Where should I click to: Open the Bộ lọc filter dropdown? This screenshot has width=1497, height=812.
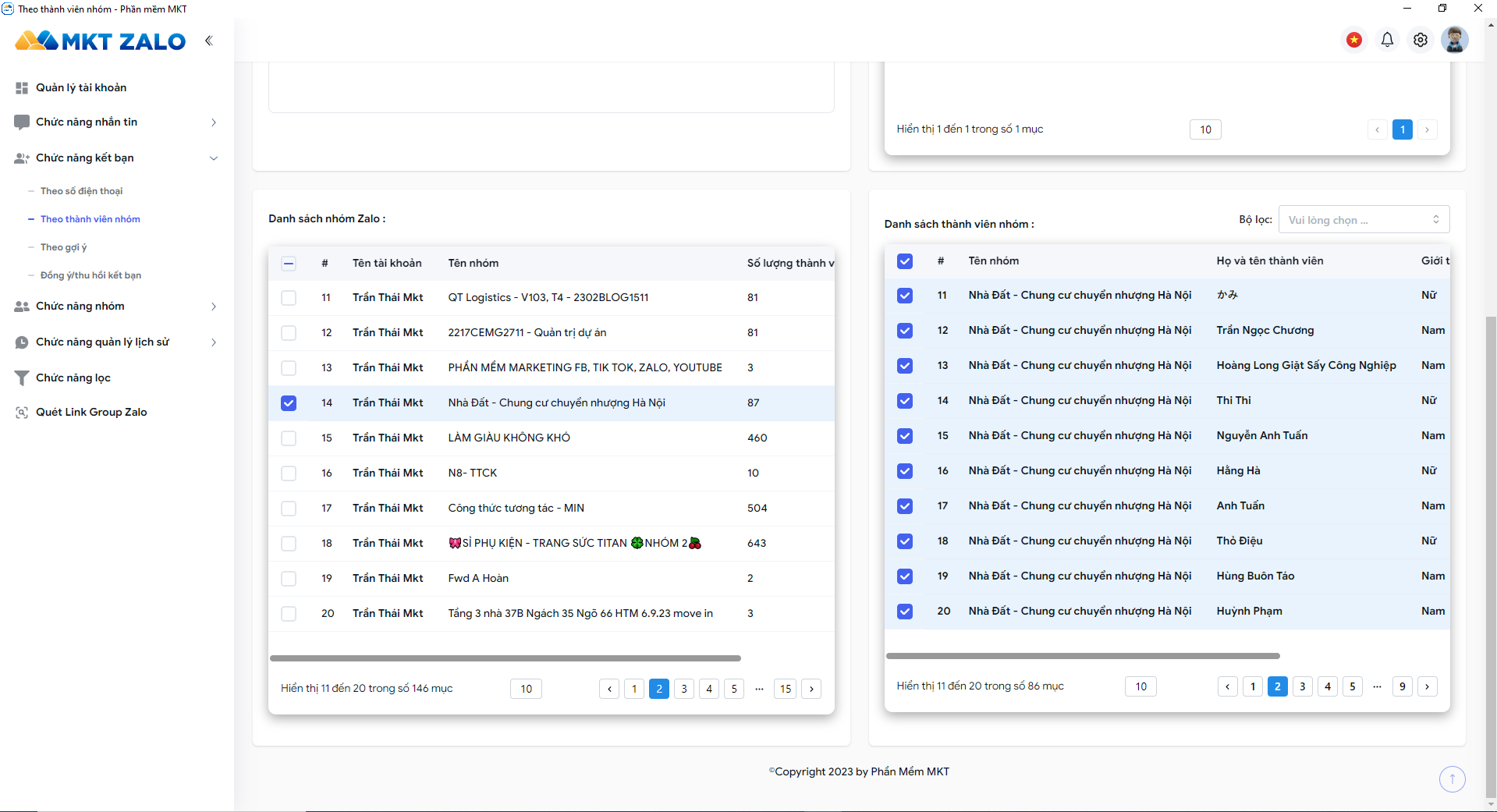1363,220
